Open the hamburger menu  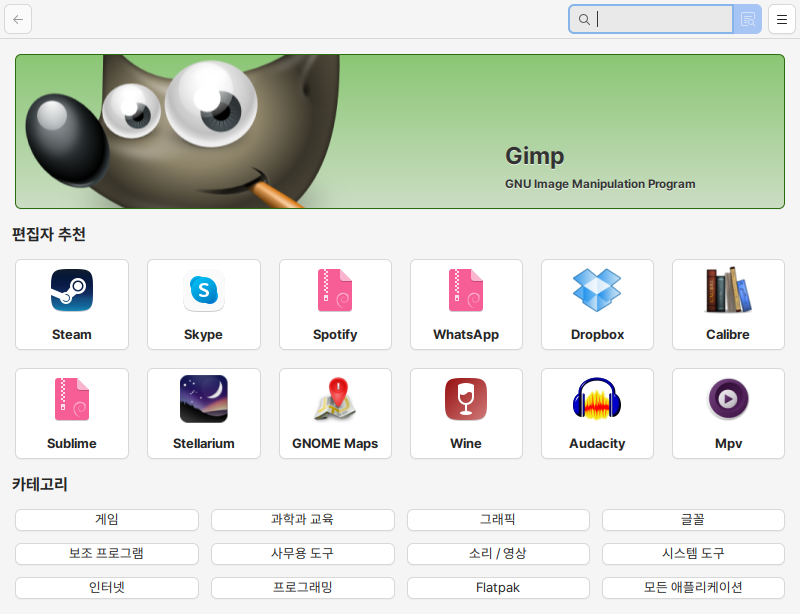(x=782, y=19)
